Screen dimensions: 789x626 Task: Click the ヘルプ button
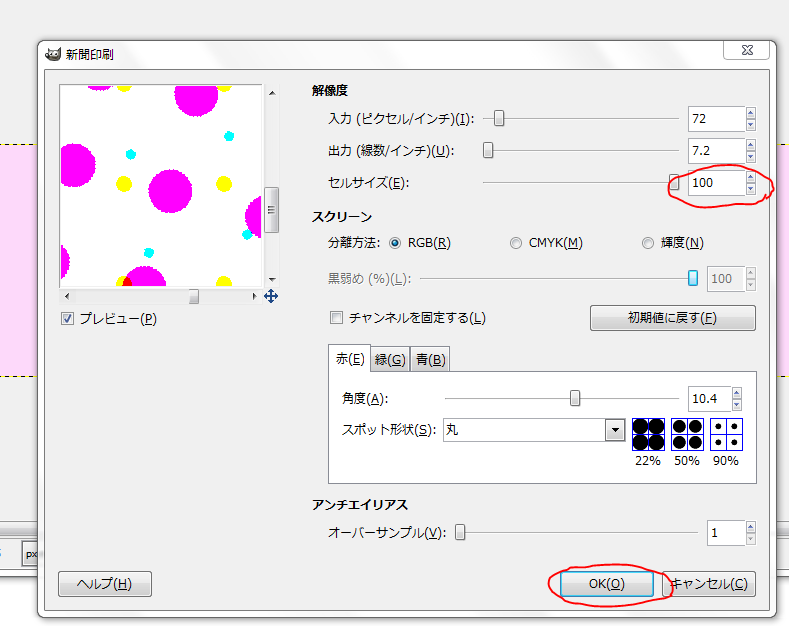tap(105, 584)
